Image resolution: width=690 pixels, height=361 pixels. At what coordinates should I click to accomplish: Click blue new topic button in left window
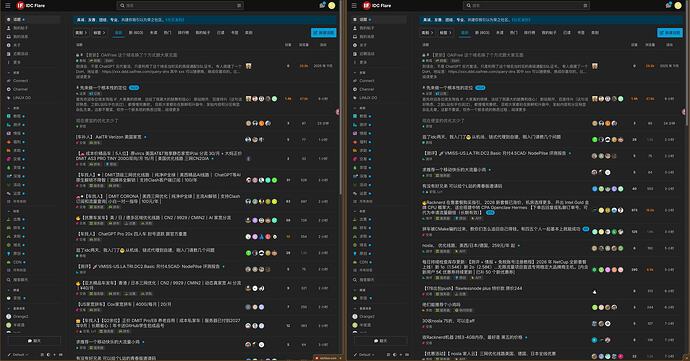coord(323,33)
